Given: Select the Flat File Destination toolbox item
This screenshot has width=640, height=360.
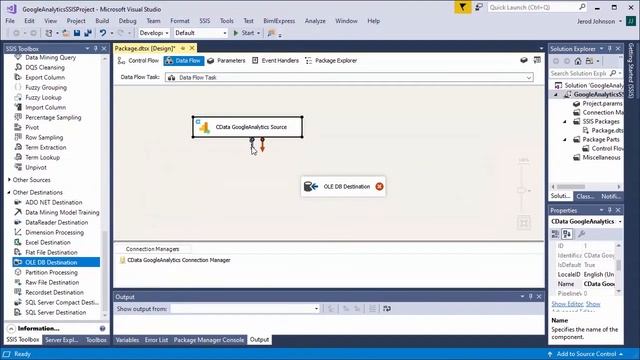Looking at the screenshot, I should click(51, 252).
